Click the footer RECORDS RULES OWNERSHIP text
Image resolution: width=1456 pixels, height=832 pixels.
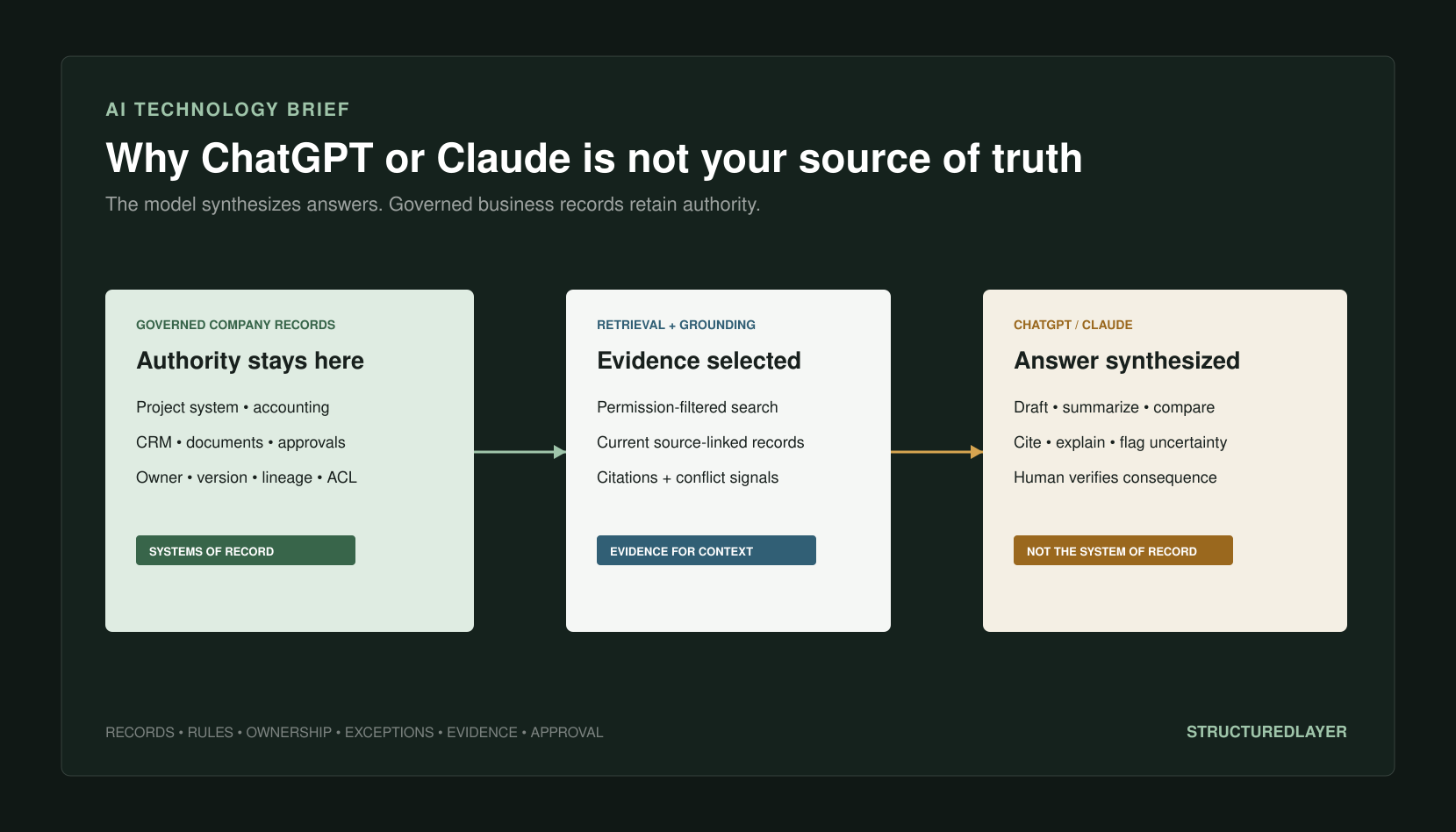355,732
